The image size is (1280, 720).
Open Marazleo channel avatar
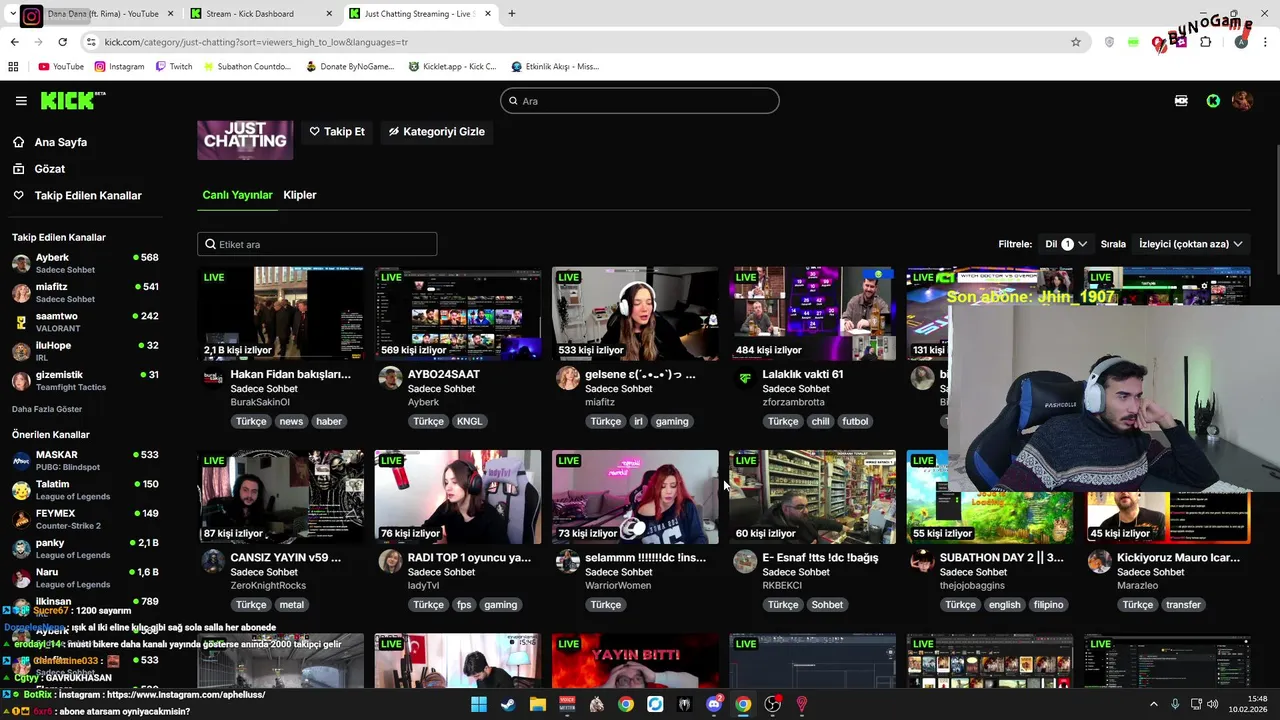point(1099,561)
